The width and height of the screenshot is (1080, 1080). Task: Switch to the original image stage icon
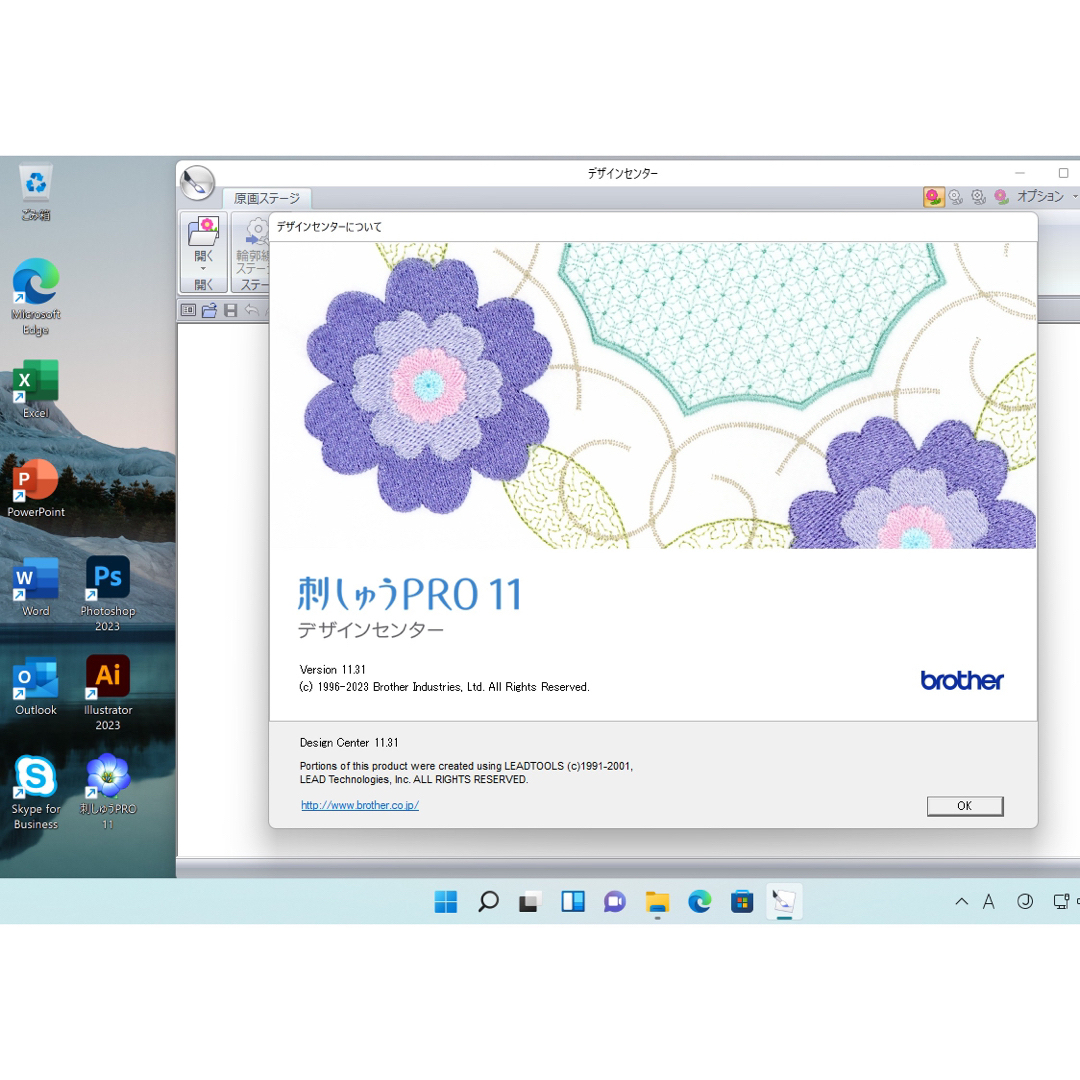point(933,197)
